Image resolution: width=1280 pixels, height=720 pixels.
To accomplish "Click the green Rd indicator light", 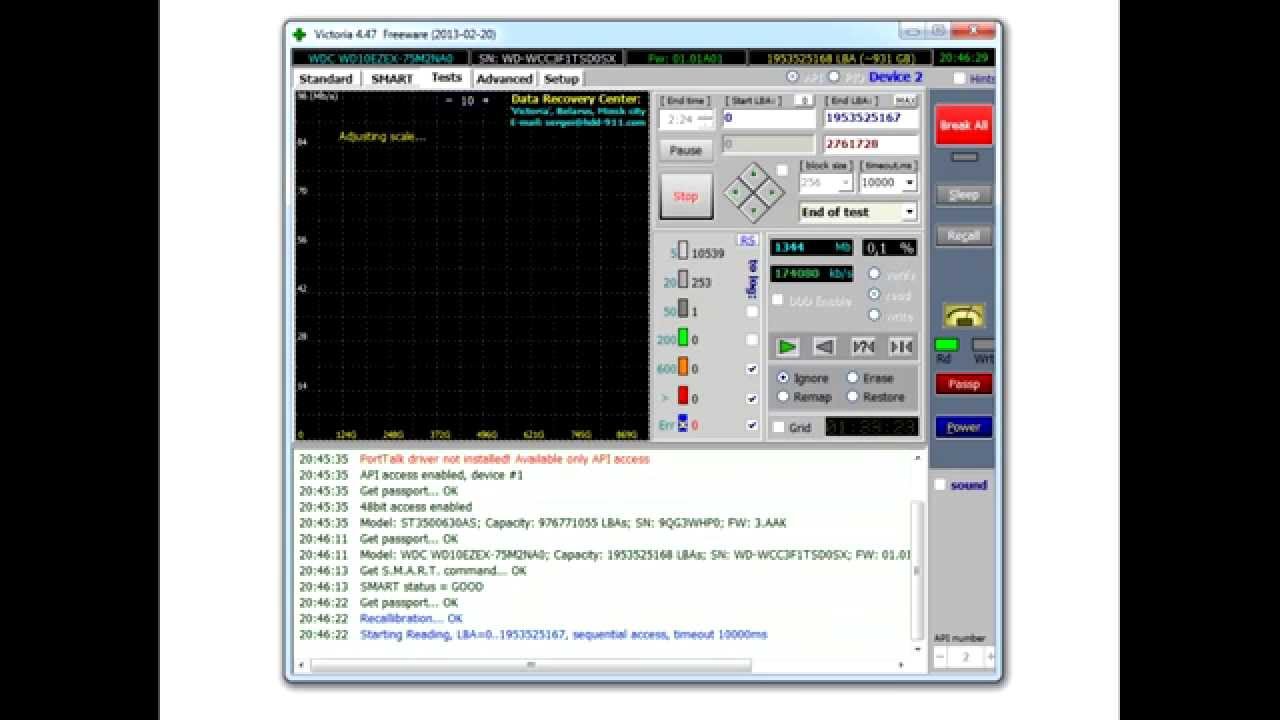I will [x=946, y=344].
